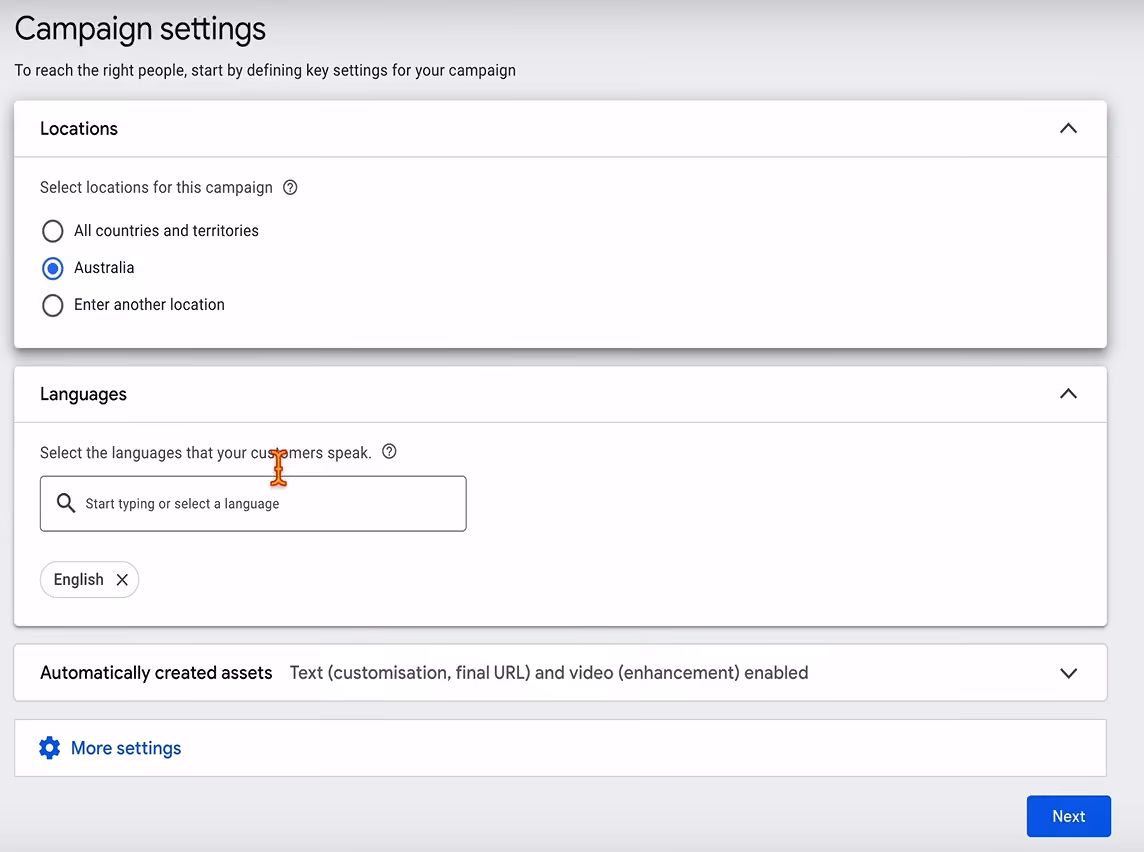The image size is (1144, 852).
Task: Click 'Text (customisation, final URL)' summary text
Action: pyautogui.click(x=549, y=673)
